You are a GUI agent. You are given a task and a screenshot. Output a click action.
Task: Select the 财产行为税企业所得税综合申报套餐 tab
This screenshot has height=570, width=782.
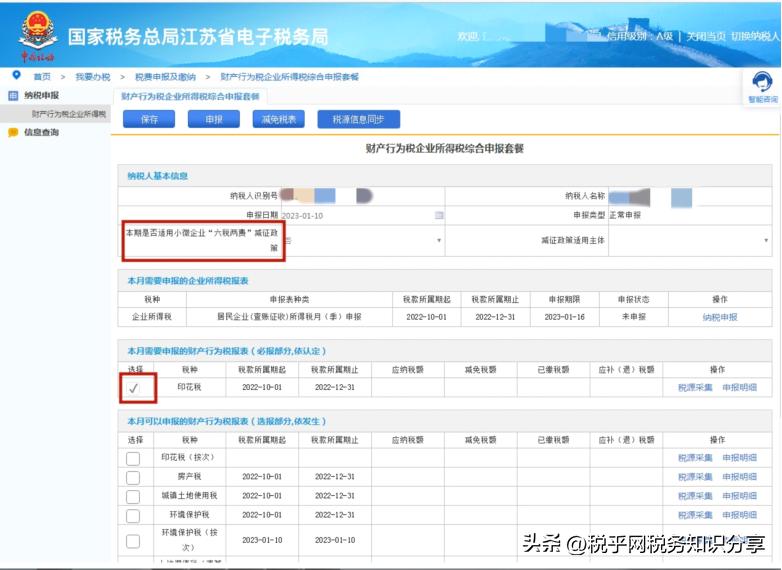(x=190, y=96)
